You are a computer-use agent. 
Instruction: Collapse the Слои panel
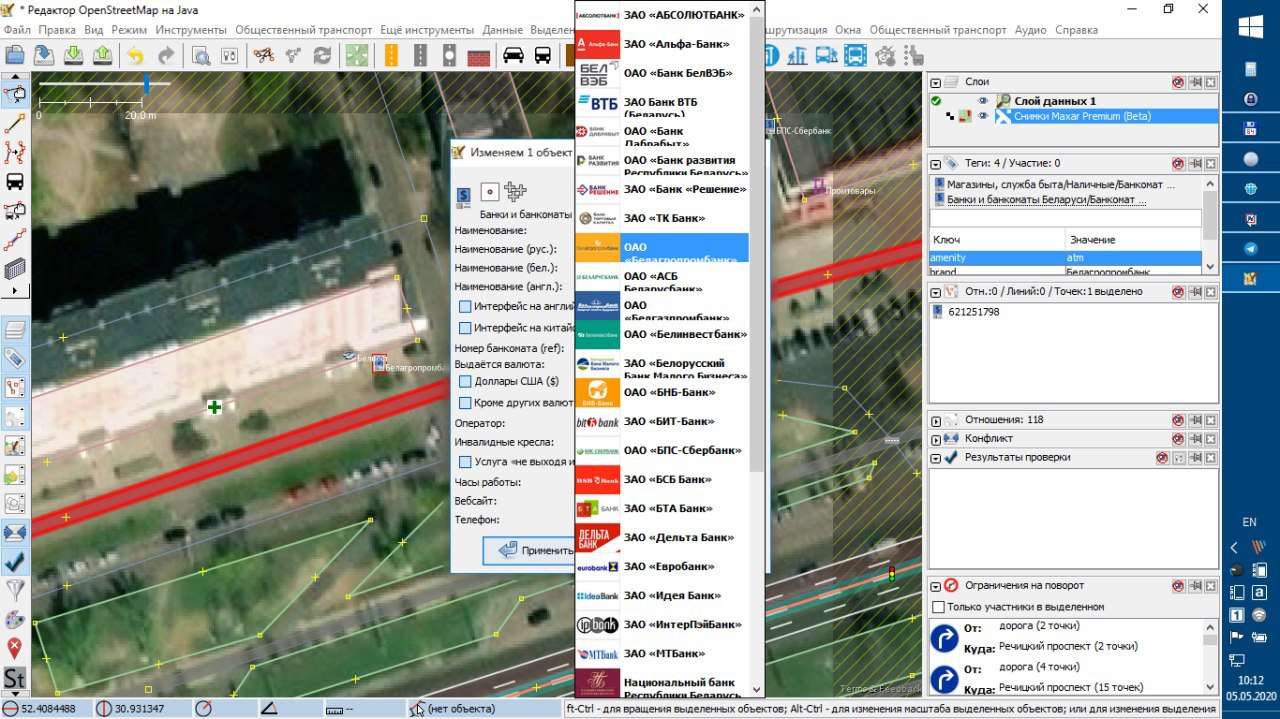coord(936,82)
